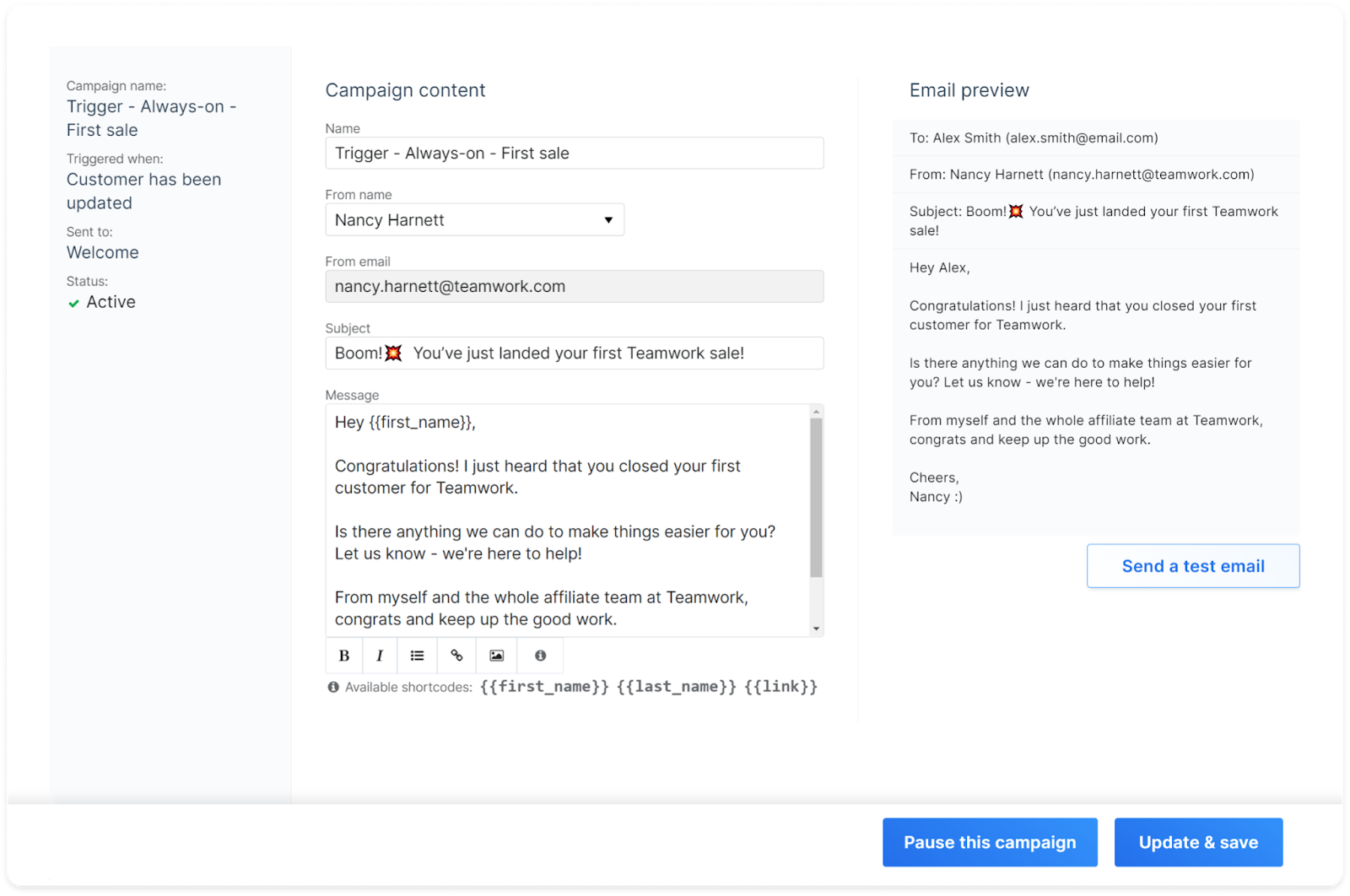1350x896 pixels.
Task: Insert a bulleted list in the message
Action: pyautogui.click(x=417, y=656)
